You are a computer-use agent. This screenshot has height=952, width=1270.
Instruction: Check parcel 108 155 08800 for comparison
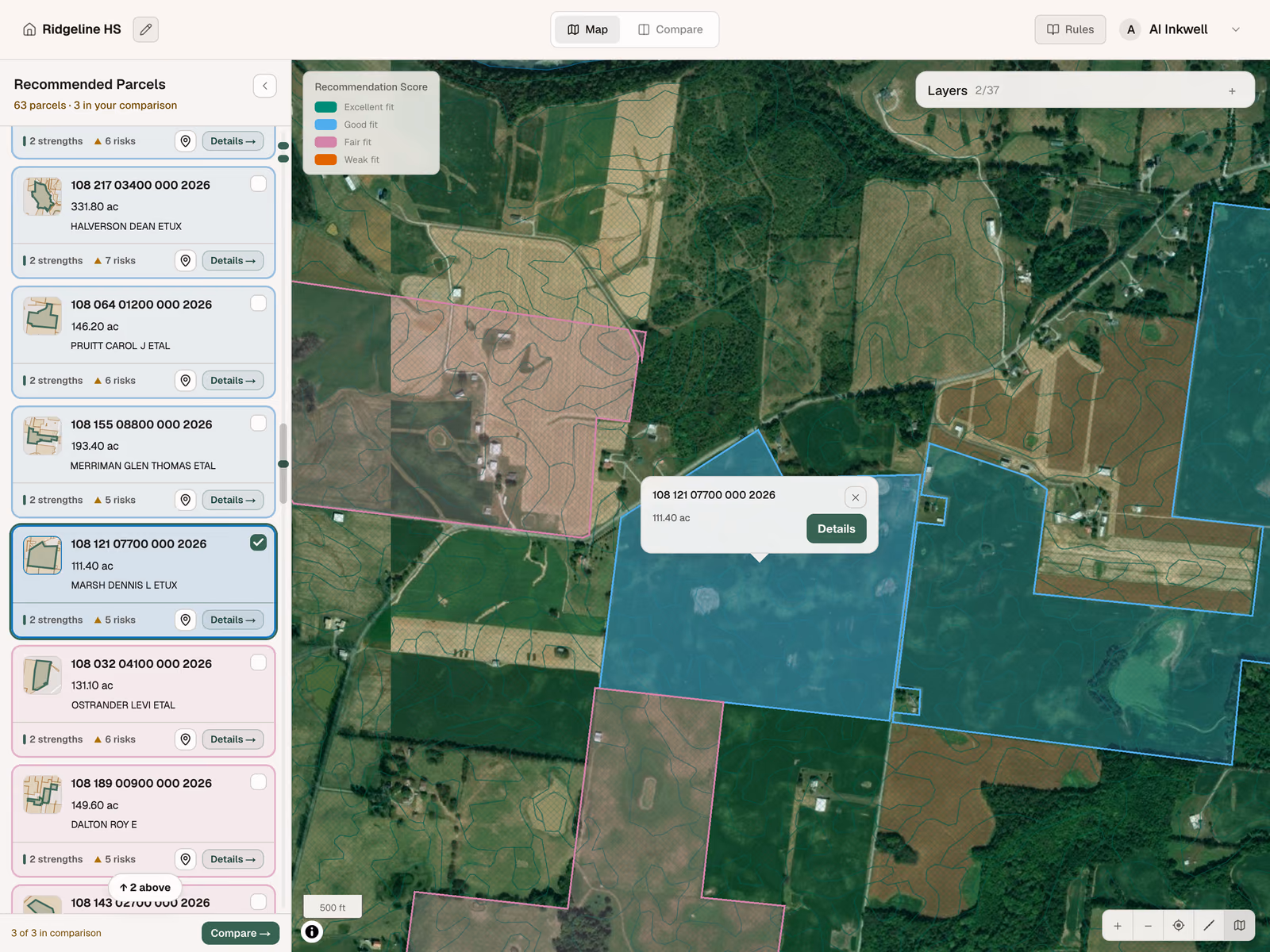pos(258,423)
